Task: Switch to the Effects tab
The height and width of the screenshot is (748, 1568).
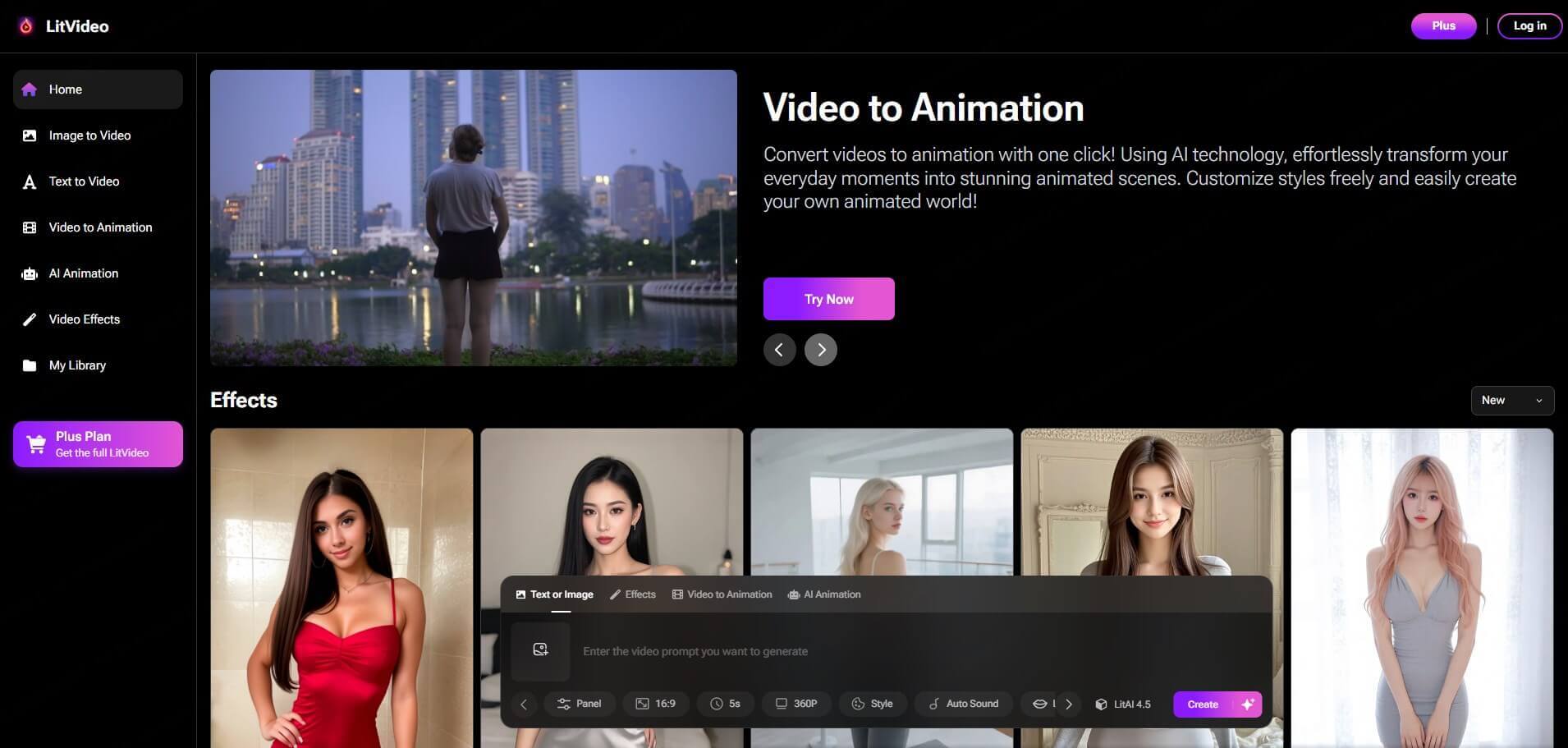Action: click(x=632, y=594)
